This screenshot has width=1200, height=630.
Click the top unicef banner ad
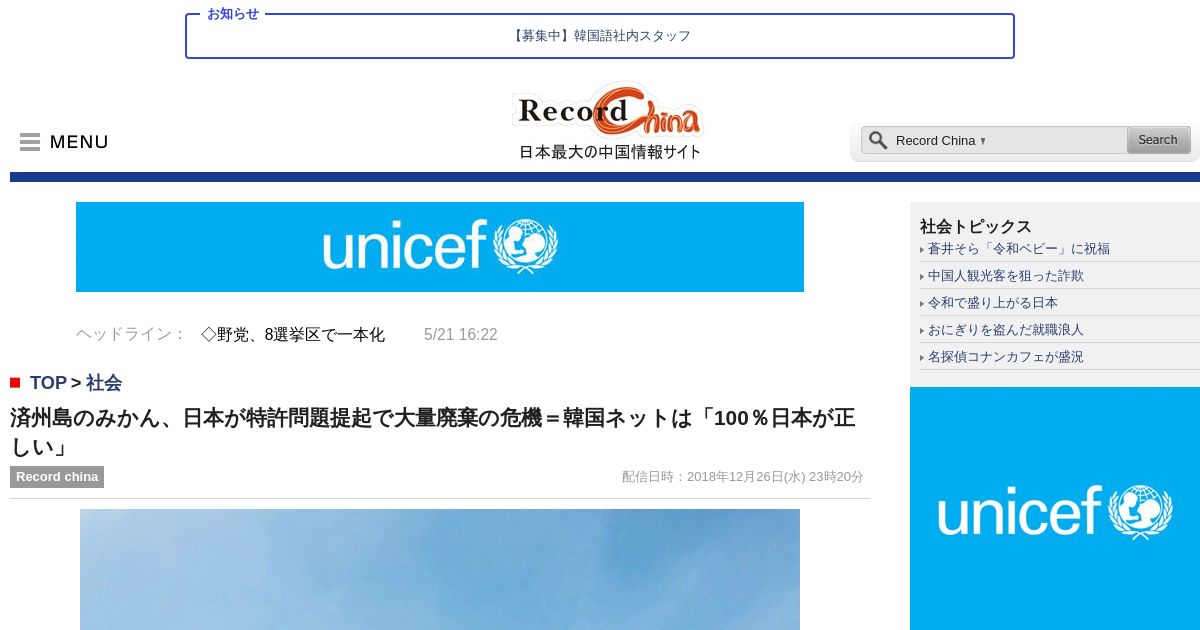coord(440,247)
